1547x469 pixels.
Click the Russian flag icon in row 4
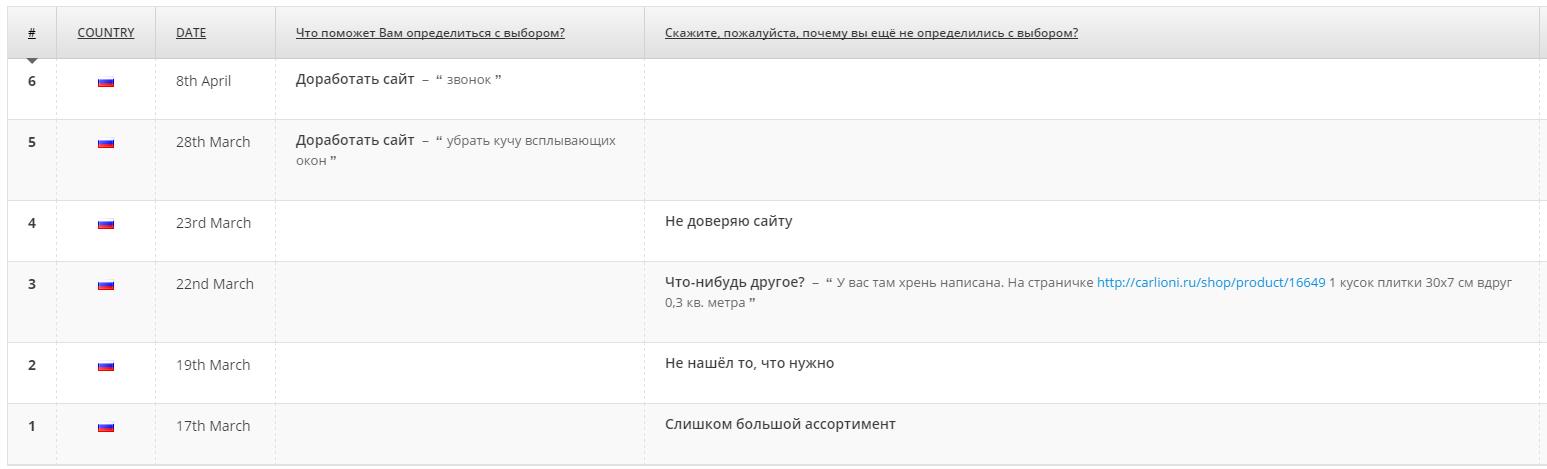pos(106,224)
